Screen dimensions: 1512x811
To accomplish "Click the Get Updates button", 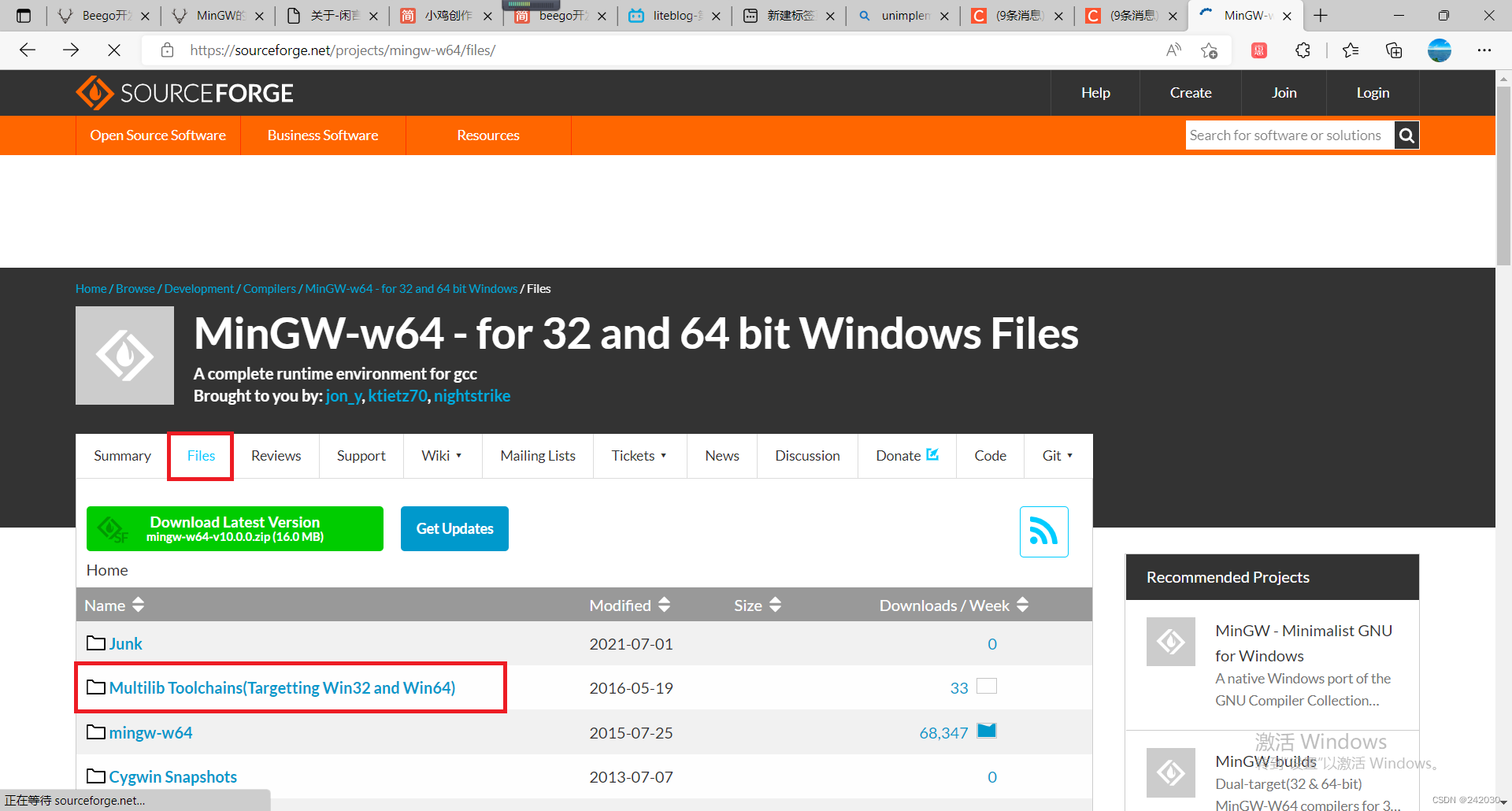I will [x=454, y=528].
